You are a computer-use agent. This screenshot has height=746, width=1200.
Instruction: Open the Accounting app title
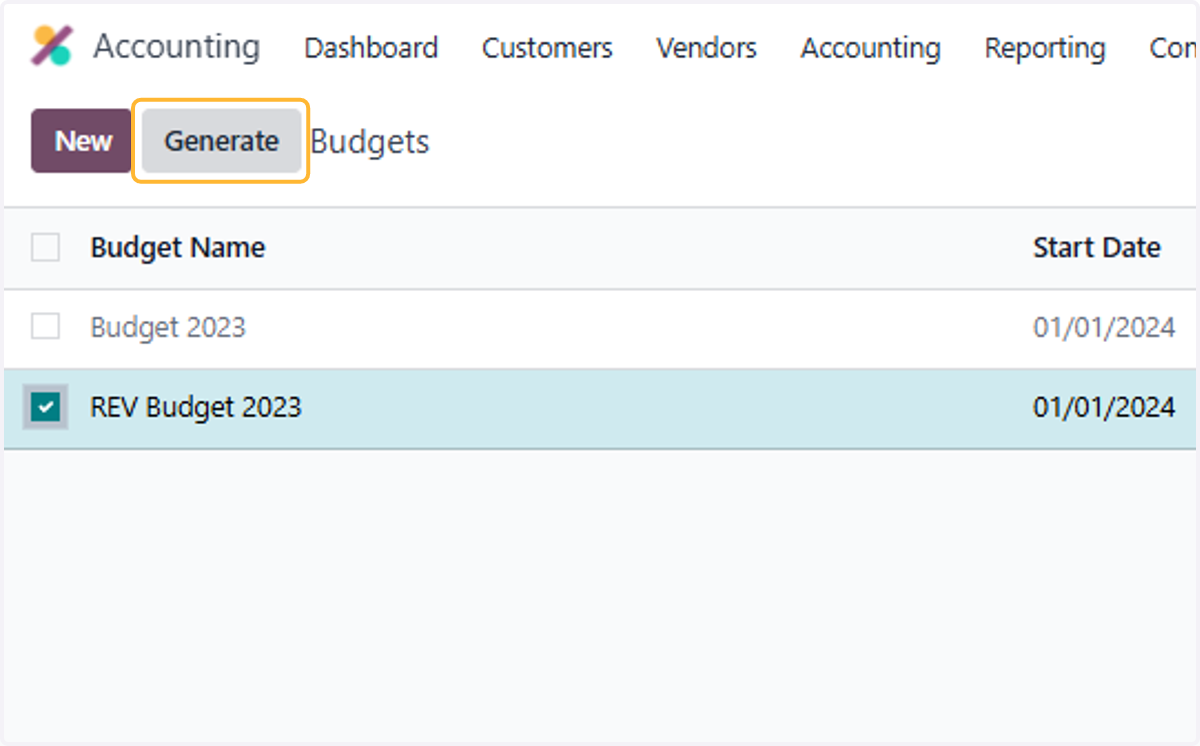(177, 47)
